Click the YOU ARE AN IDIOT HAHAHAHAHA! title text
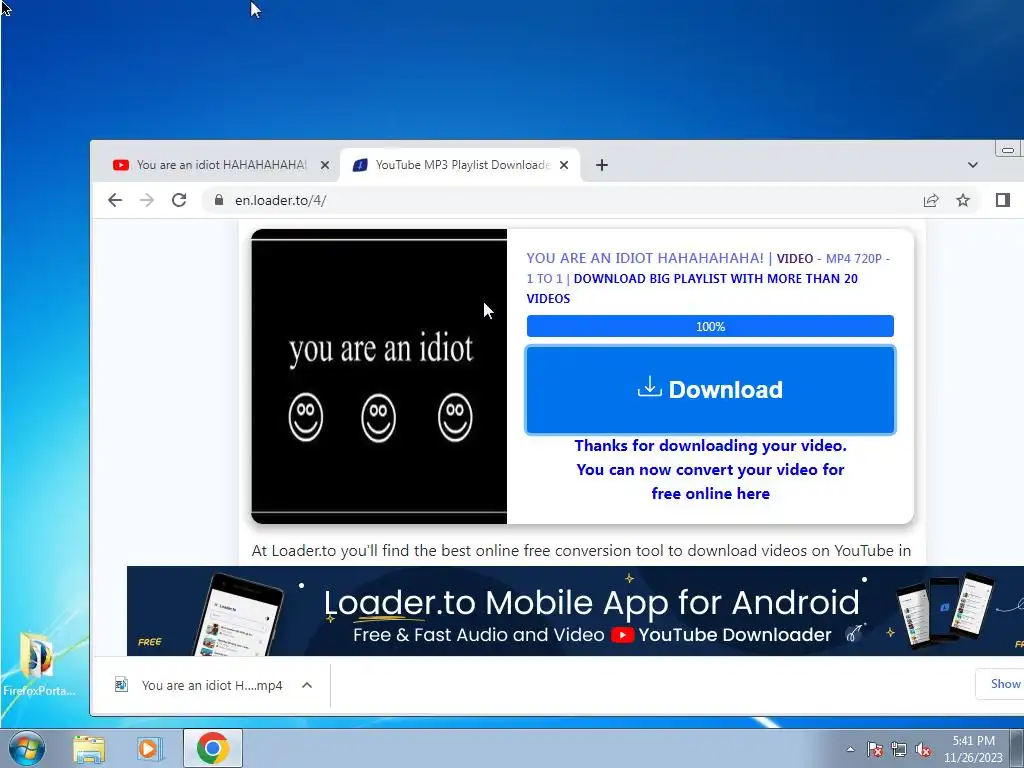This screenshot has height=768, width=1024. click(x=645, y=258)
